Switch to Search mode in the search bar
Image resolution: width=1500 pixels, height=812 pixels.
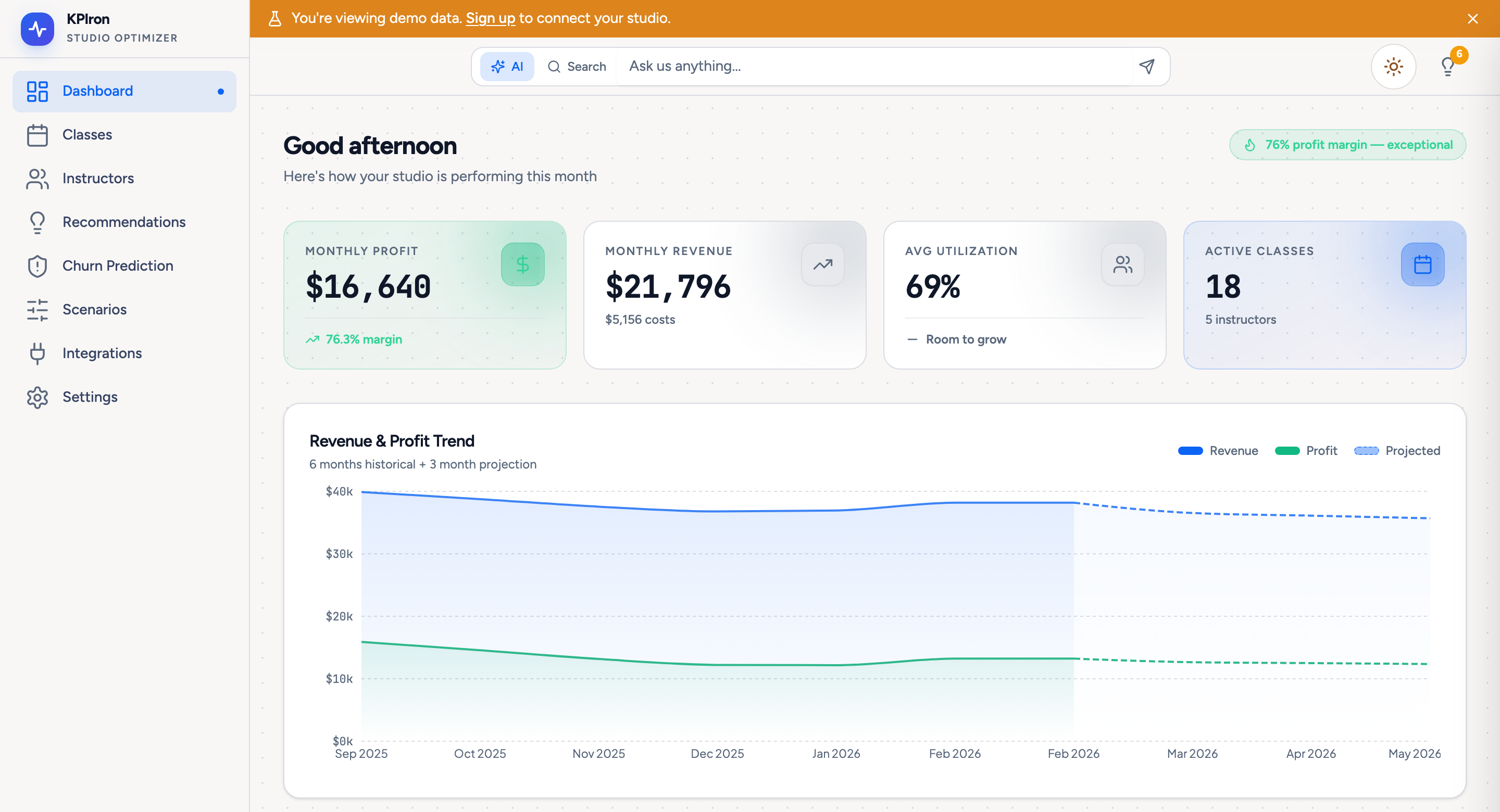click(x=577, y=66)
